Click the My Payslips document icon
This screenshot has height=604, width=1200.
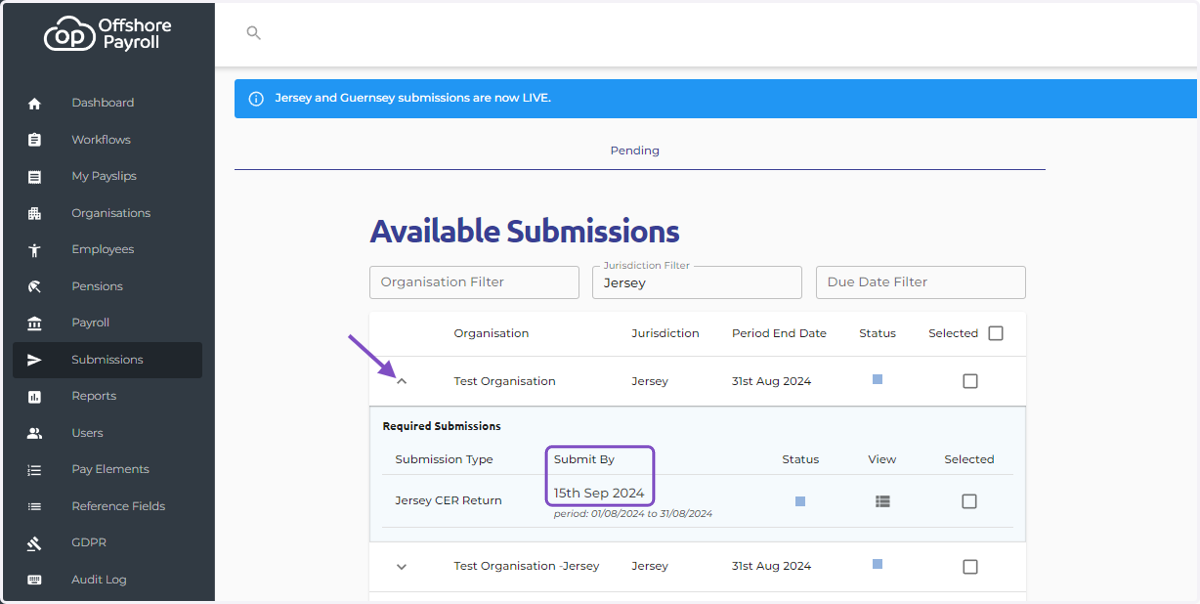(35, 177)
